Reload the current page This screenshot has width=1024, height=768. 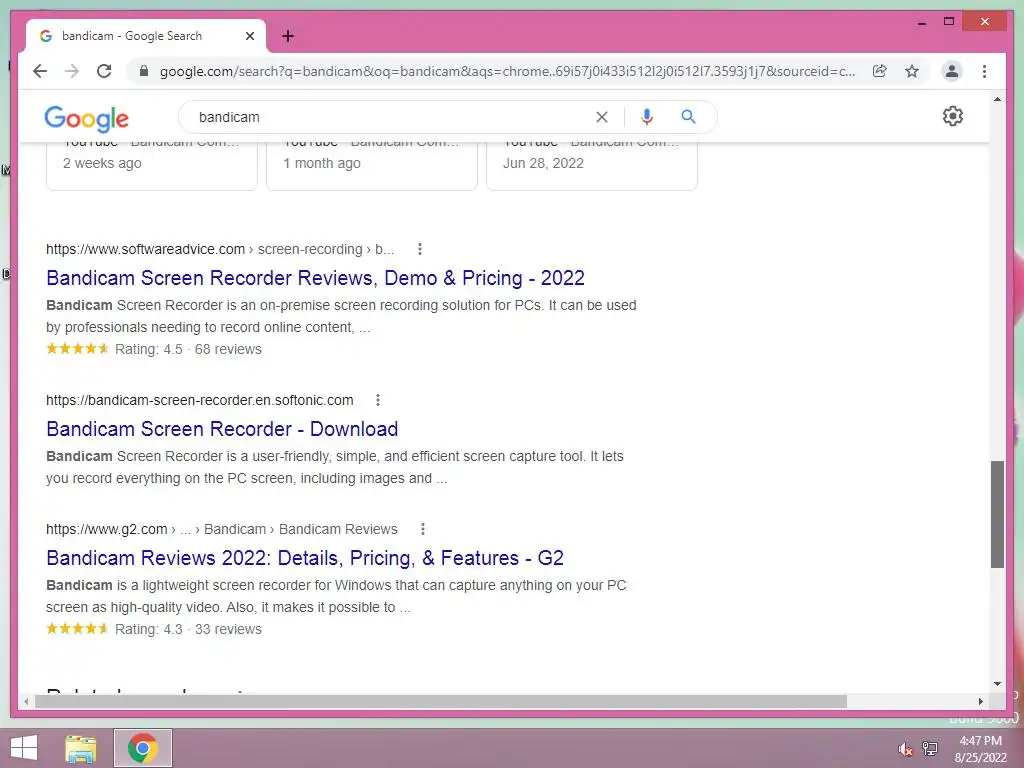[104, 71]
